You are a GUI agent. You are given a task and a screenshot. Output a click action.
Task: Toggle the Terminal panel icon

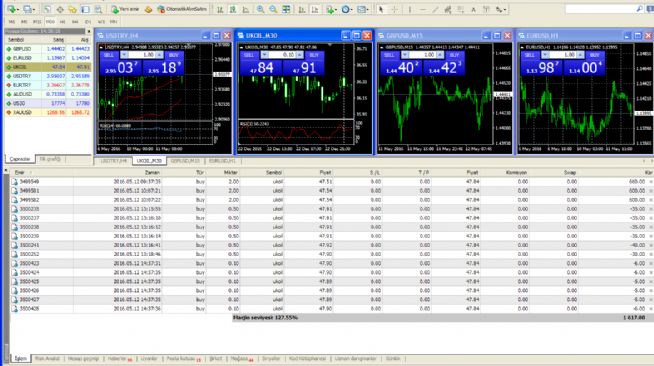86,9
